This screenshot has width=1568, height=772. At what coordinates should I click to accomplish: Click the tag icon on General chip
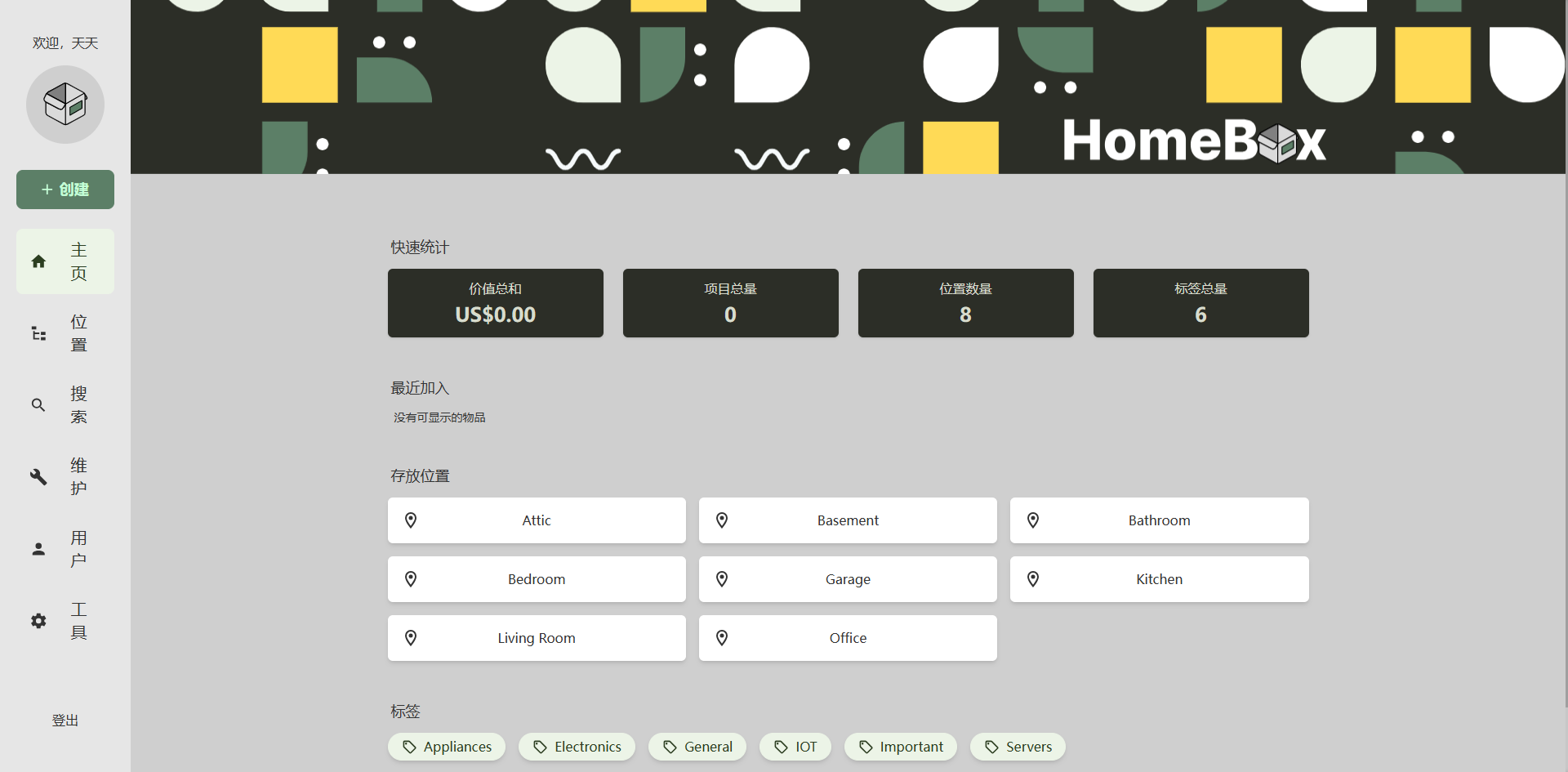click(x=670, y=747)
